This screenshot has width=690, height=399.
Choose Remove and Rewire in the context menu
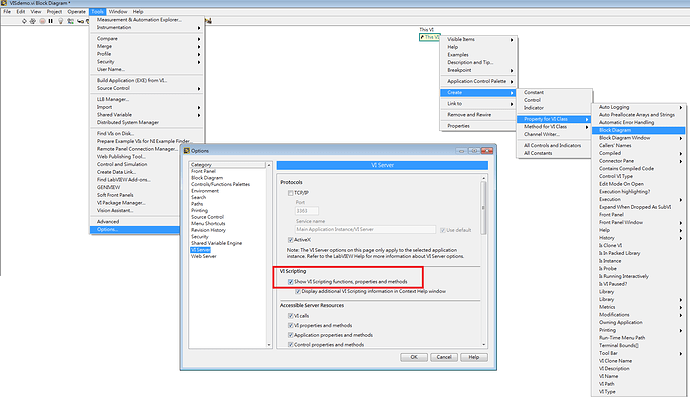click(x=479, y=115)
